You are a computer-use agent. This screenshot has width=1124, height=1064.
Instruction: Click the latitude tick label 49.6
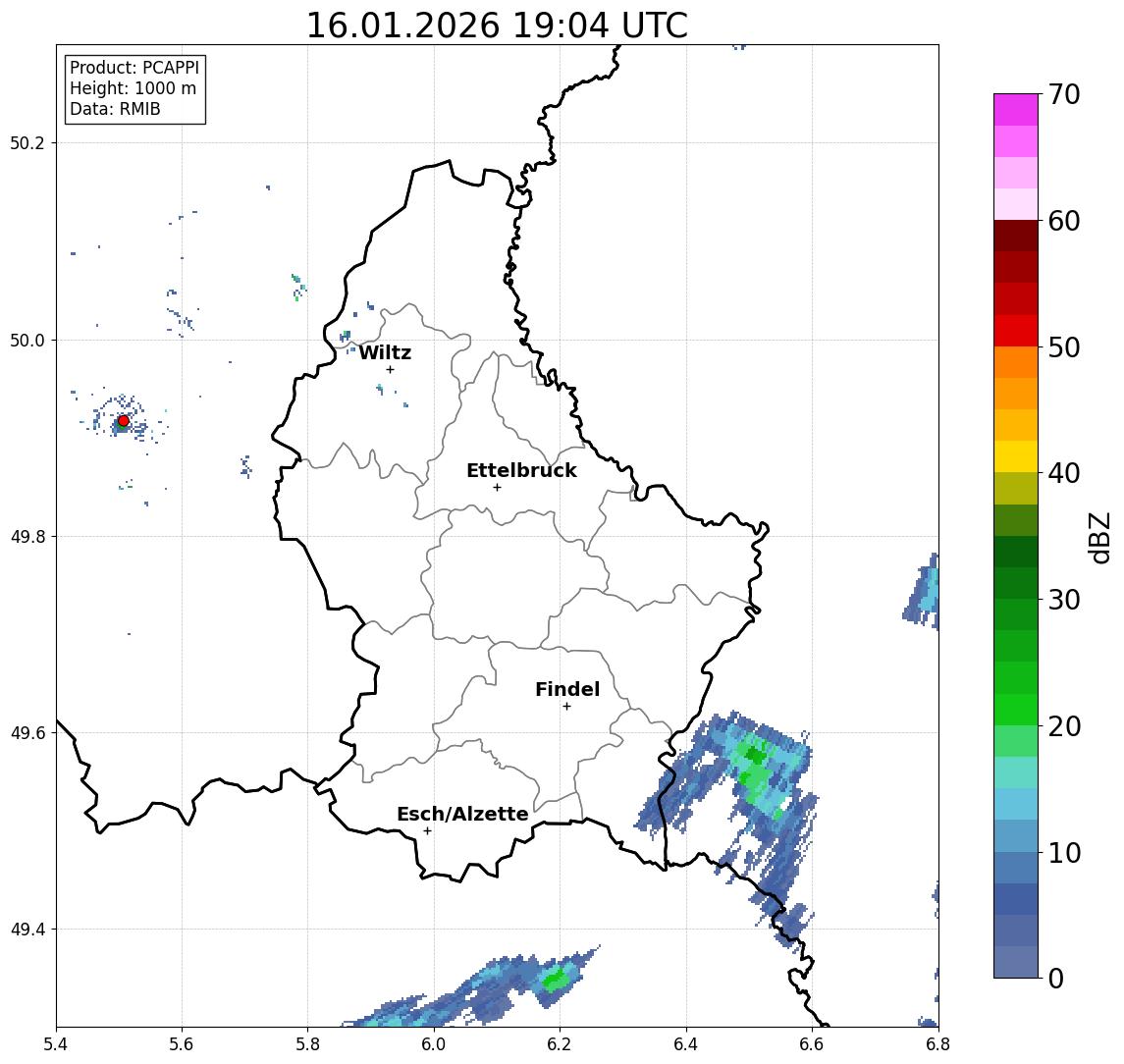click(27, 733)
